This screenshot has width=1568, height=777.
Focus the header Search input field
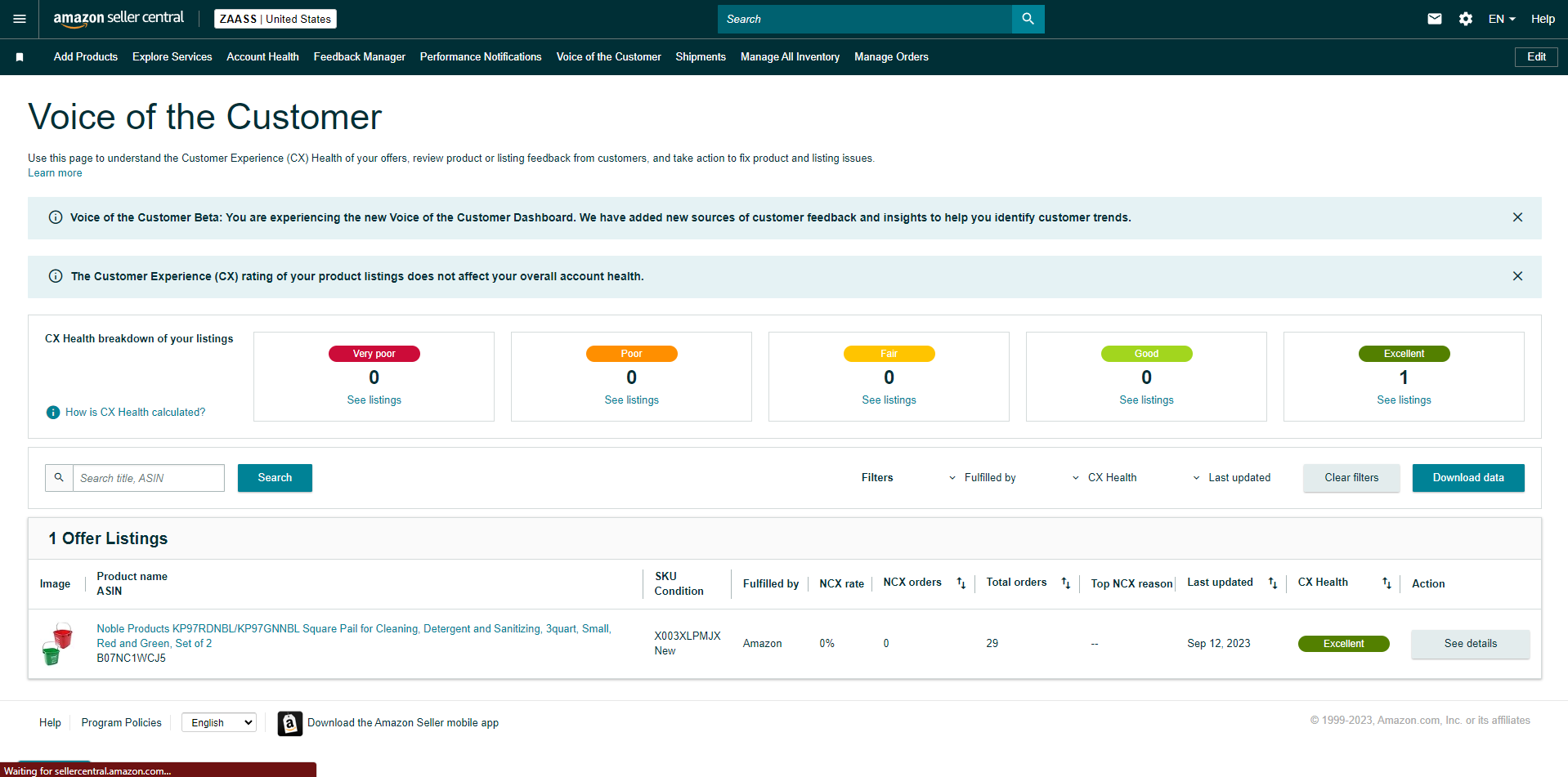click(865, 19)
